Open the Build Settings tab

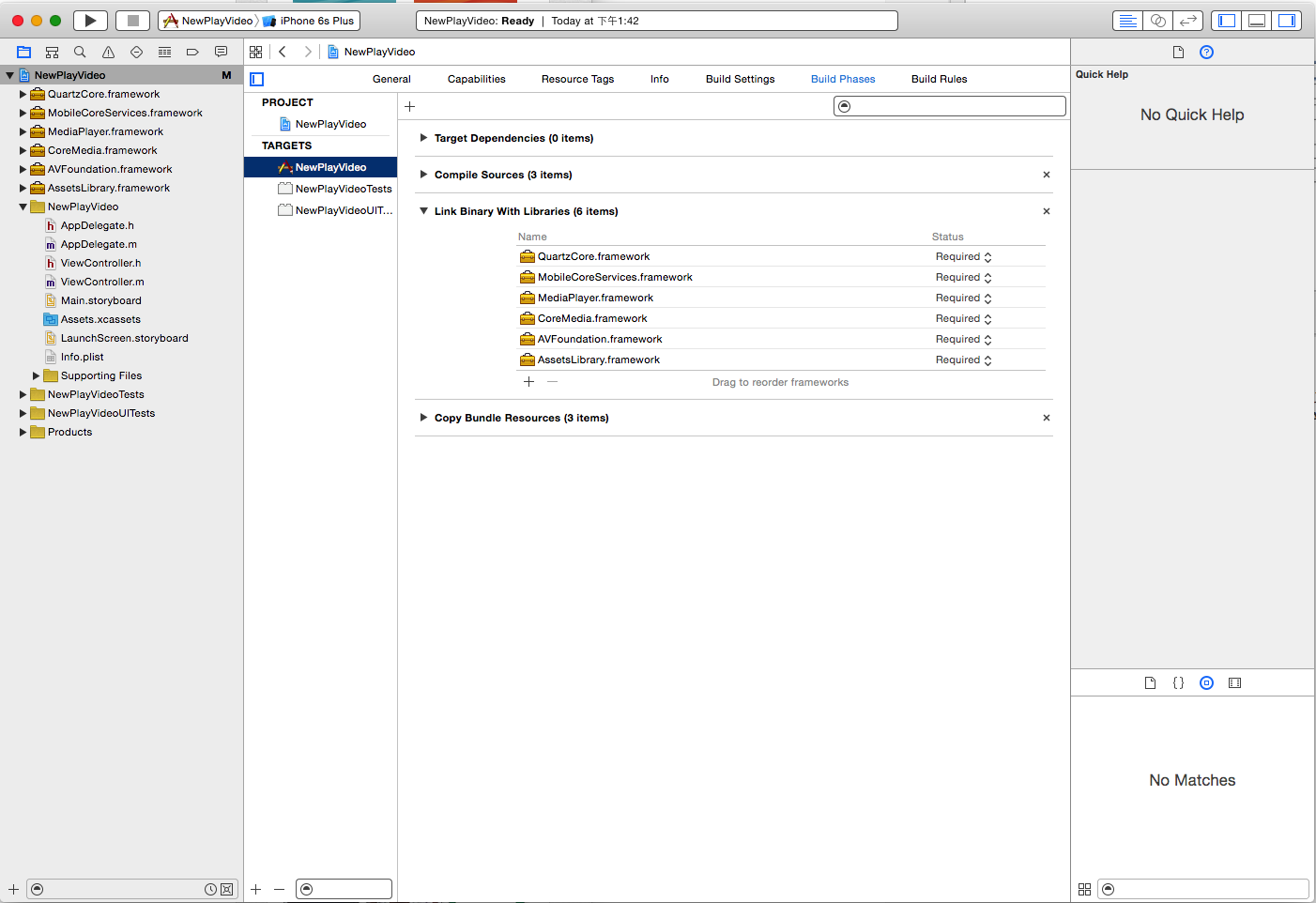click(x=741, y=79)
